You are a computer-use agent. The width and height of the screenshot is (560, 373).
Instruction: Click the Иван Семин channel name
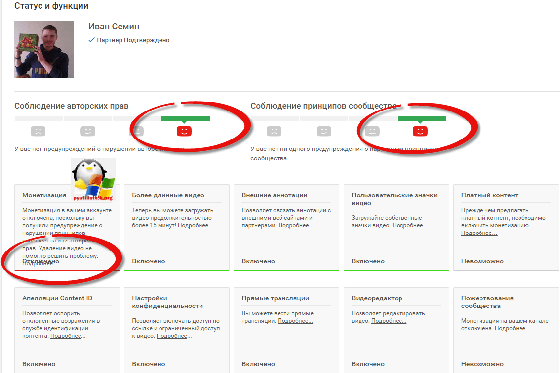[x=114, y=26]
